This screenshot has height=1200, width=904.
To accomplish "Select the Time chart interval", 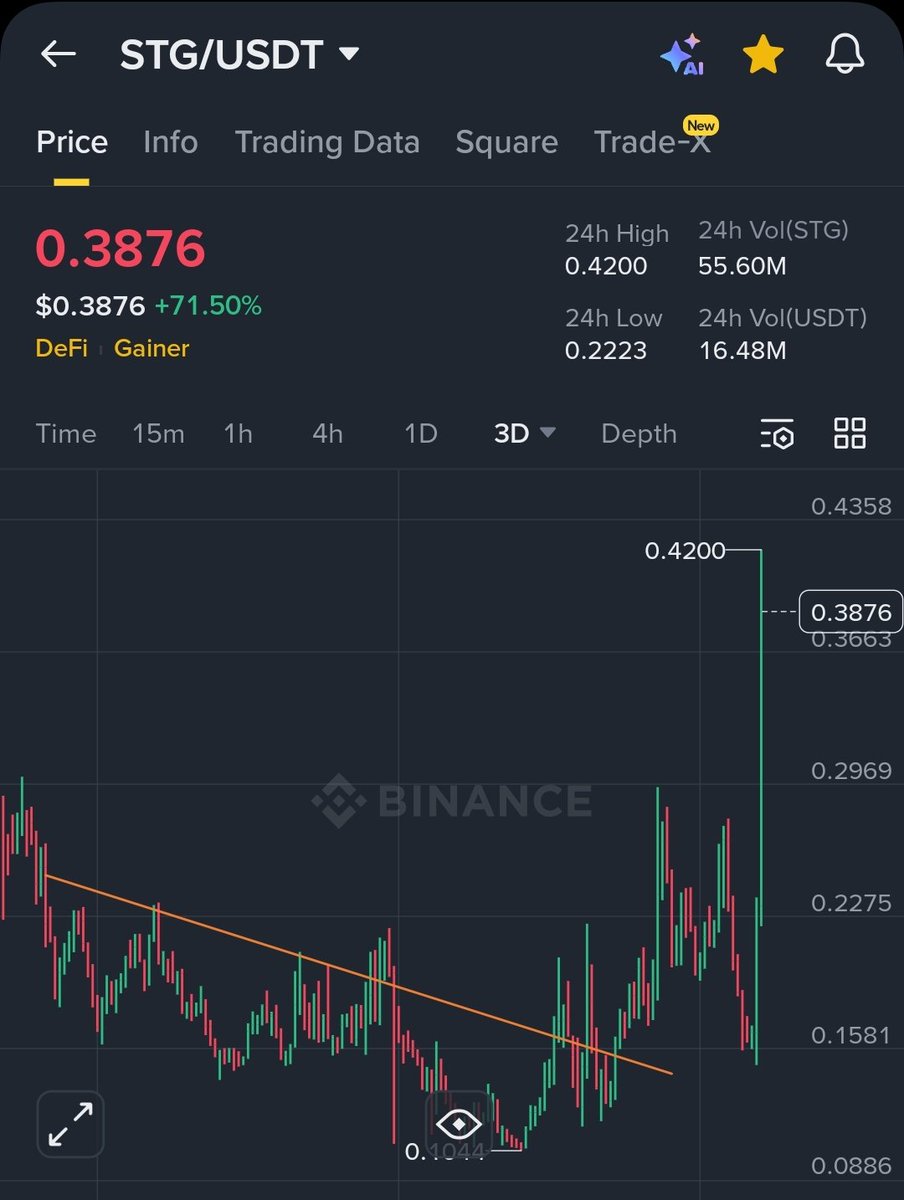I will point(66,434).
